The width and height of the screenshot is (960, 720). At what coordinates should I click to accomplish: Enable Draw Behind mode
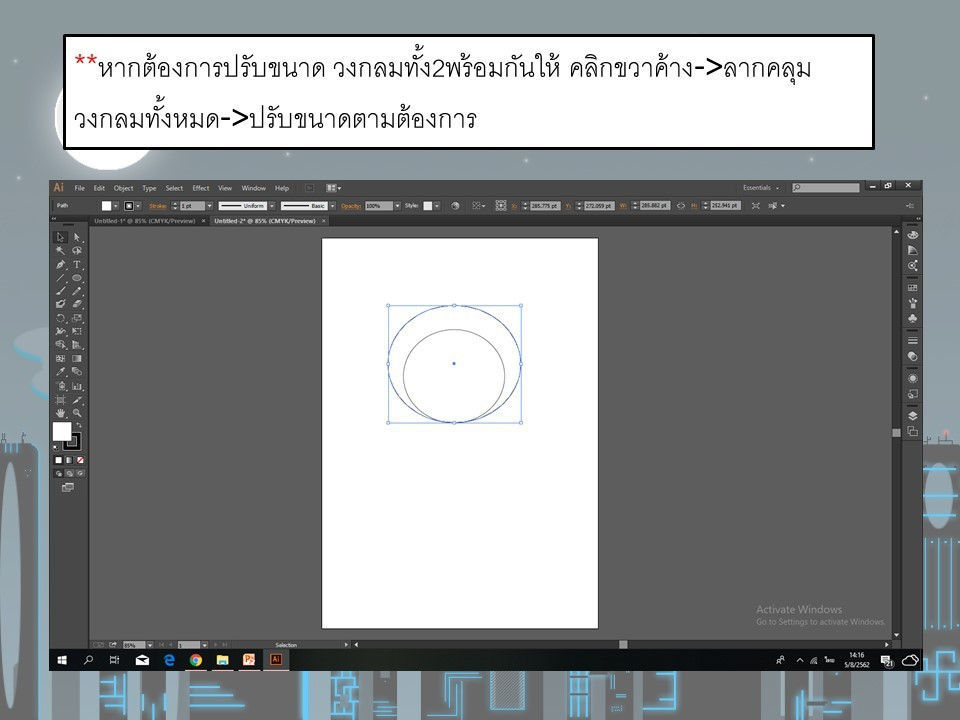[69, 473]
